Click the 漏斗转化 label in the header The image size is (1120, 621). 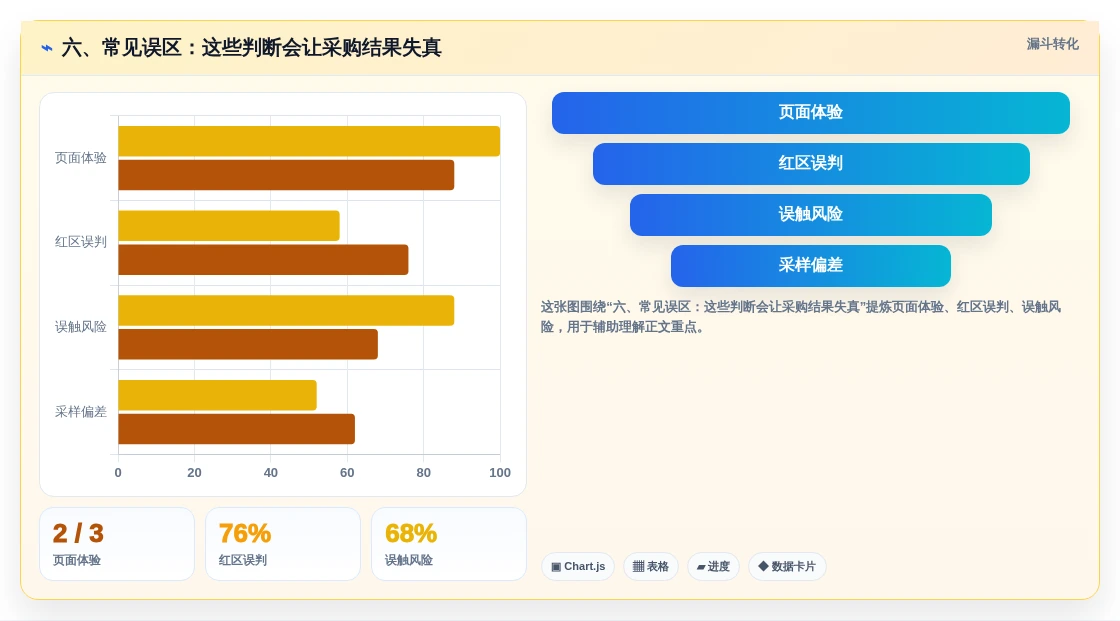(1052, 44)
